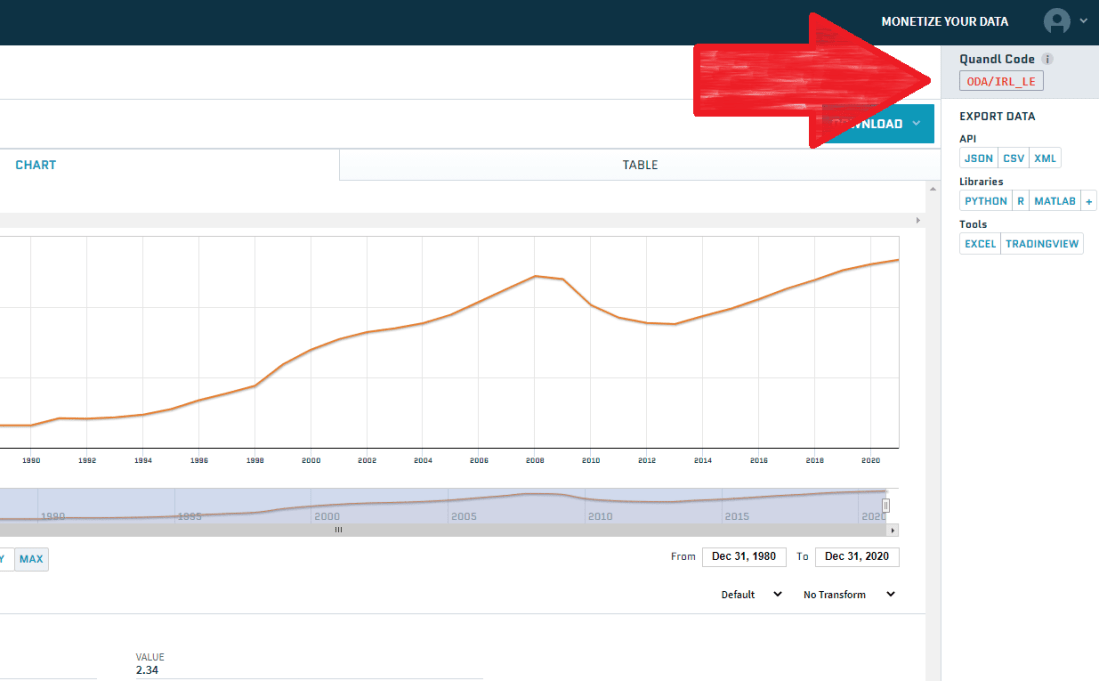Export data as JSON
This screenshot has width=1099, height=681.
point(978,158)
